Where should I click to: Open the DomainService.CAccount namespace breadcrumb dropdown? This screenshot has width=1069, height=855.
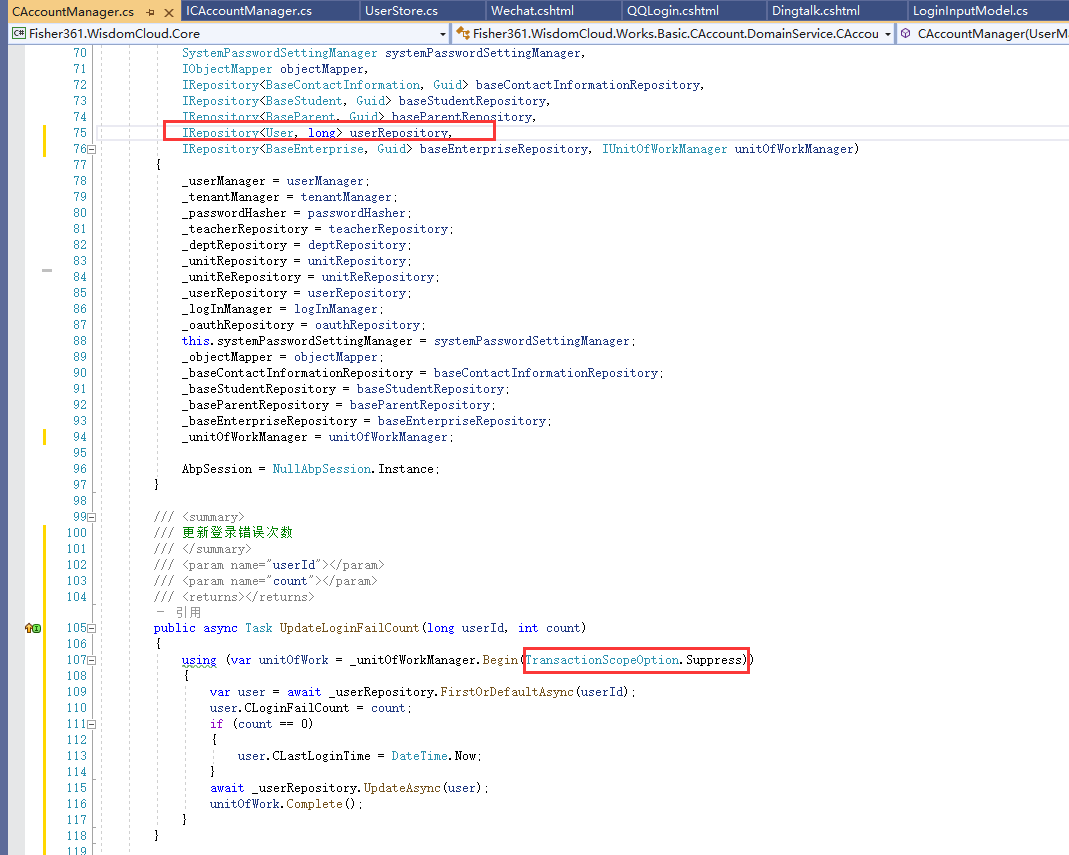(888, 33)
